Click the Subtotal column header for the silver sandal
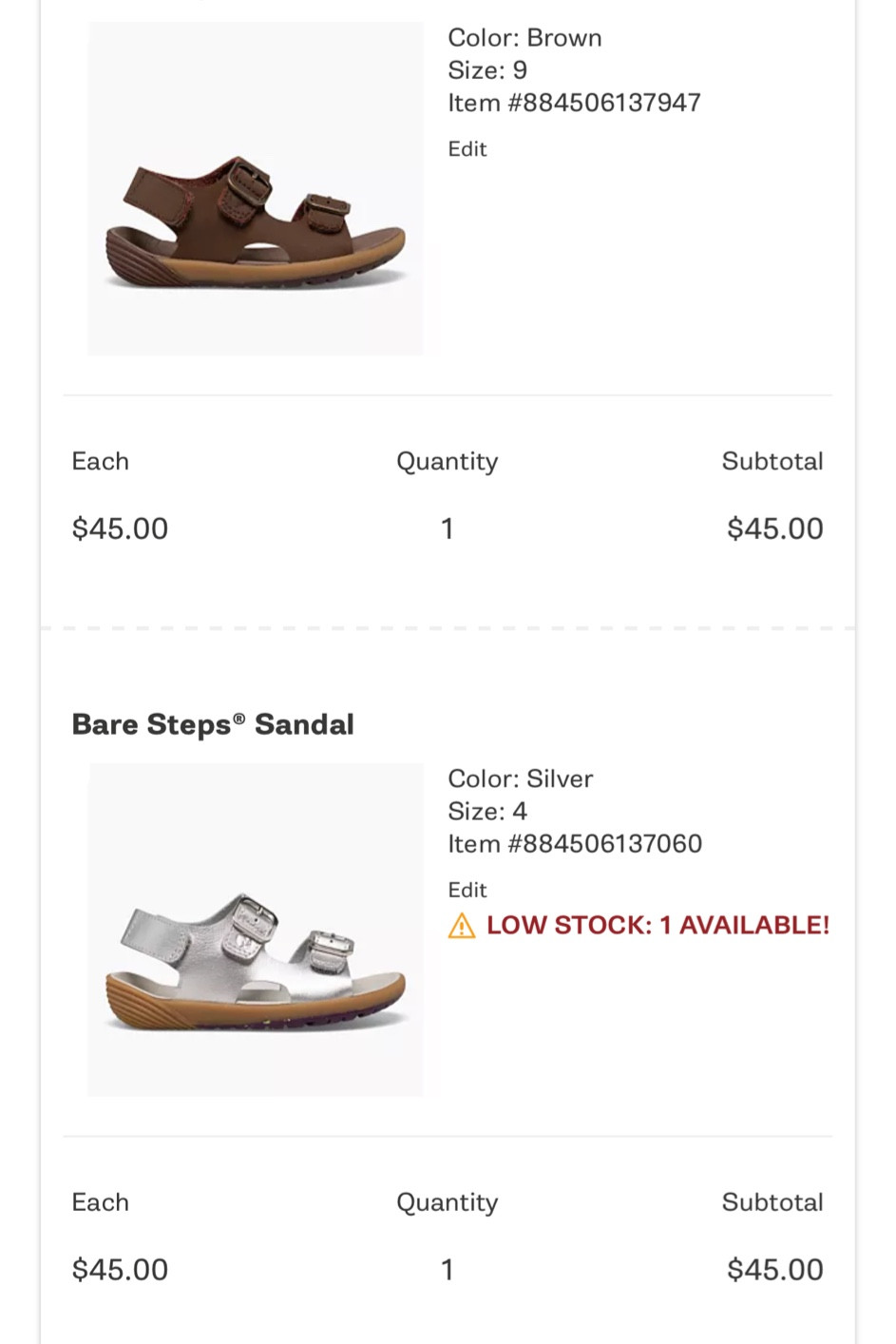This screenshot has width=896, height=1344. click(x=772, y=1202)
